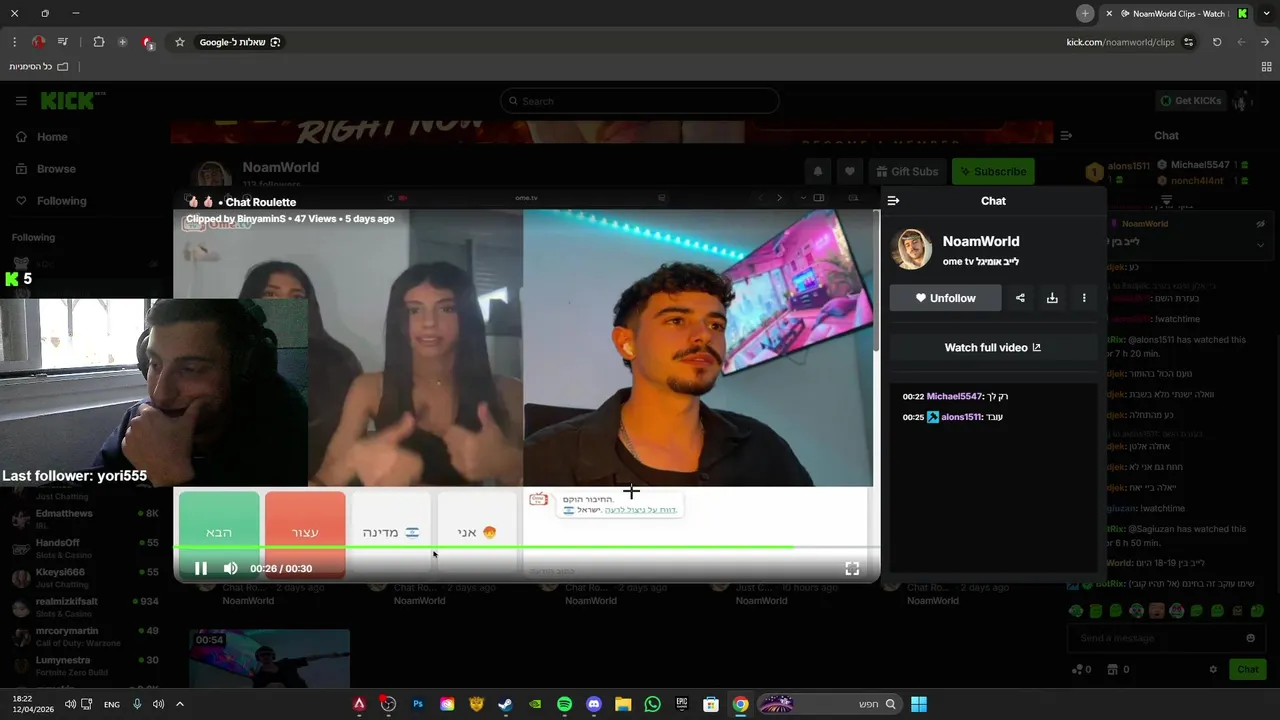The image size is (1280, 720).
Task: Click the Windows Start button
Action: (919, 704)
